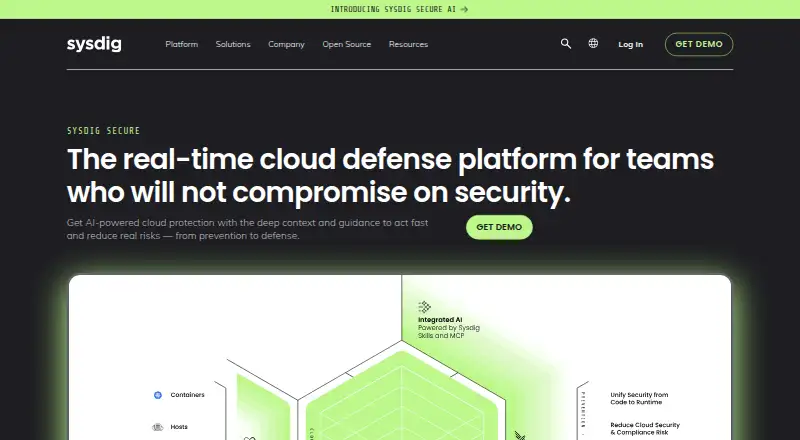
Task: Open the Platform menu
Action: tap(182, 44)
